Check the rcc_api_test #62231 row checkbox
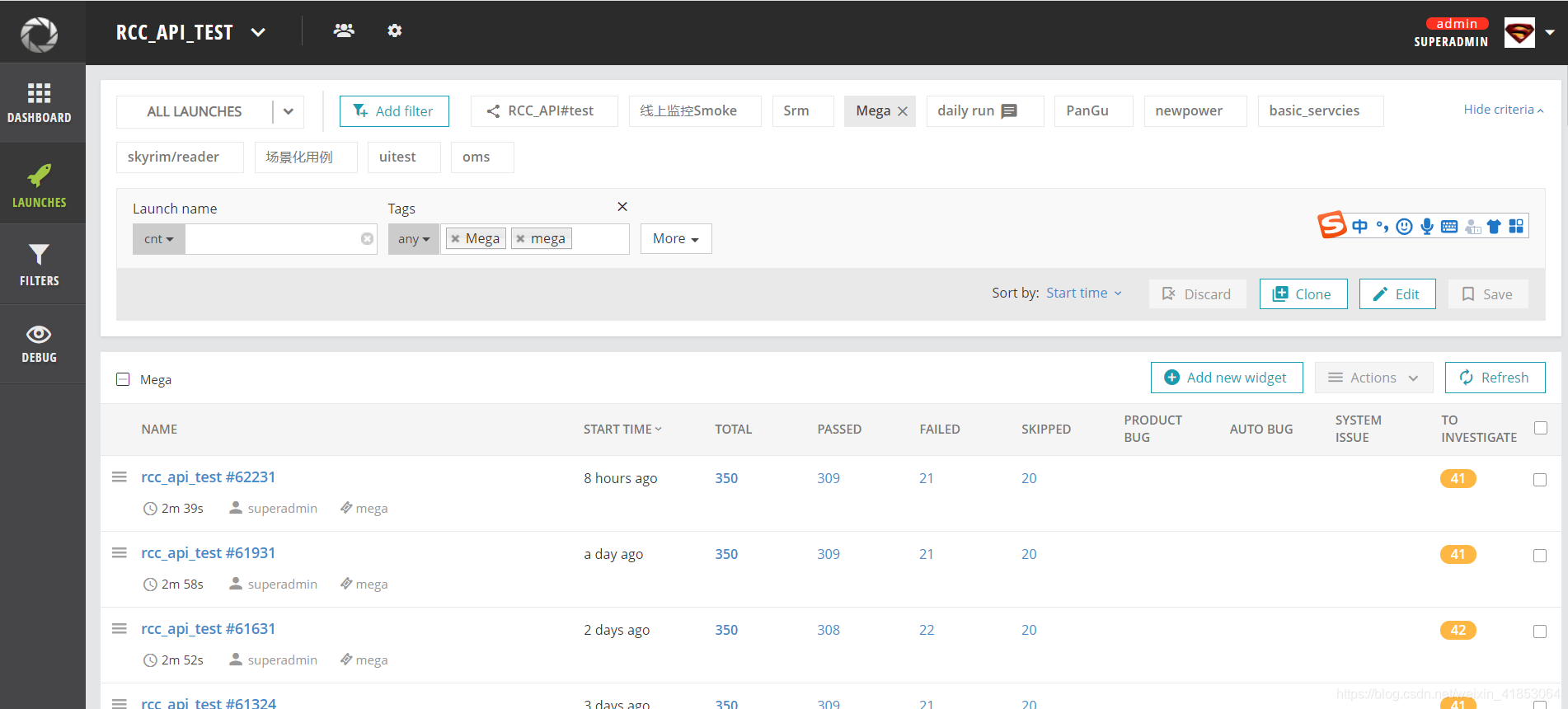 point(1540,480)
